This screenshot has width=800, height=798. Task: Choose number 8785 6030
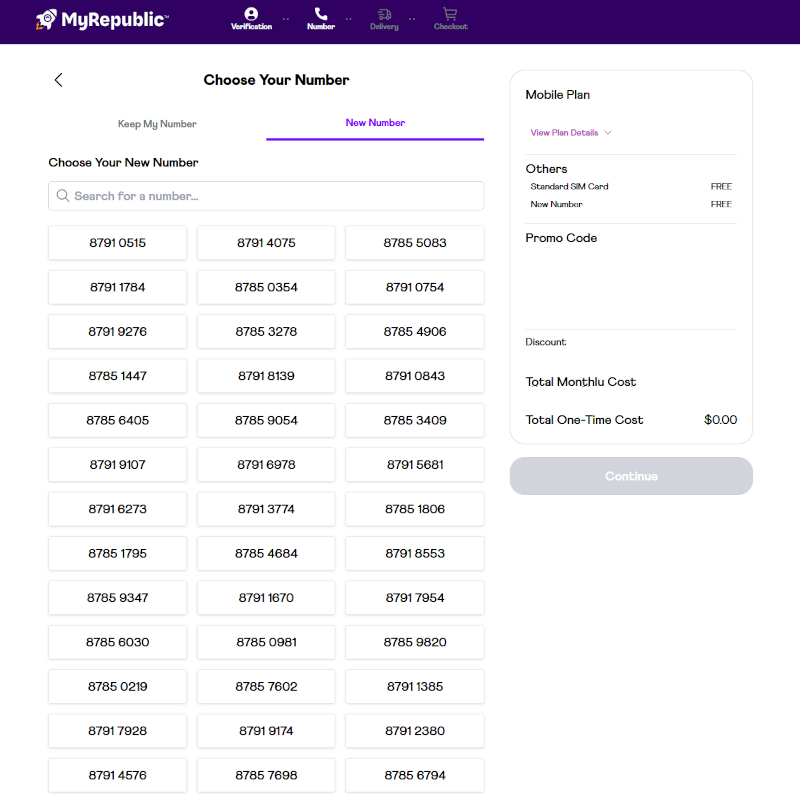118,642
